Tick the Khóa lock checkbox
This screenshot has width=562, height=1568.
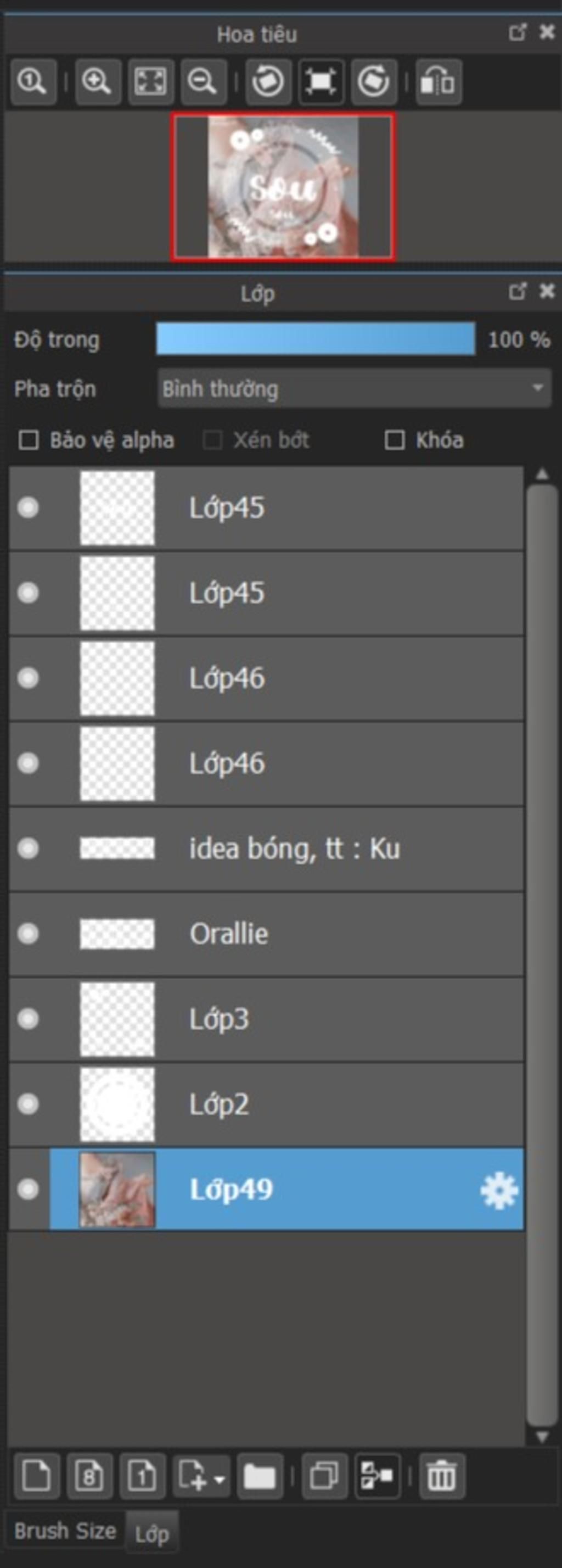pyautogui.click(x=395, y=440)
